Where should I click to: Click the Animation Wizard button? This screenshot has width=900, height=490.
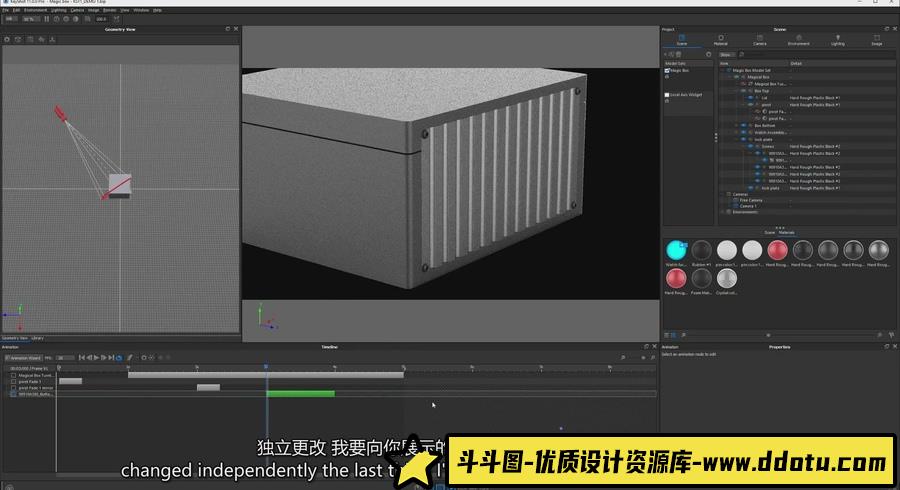(24, 357)
